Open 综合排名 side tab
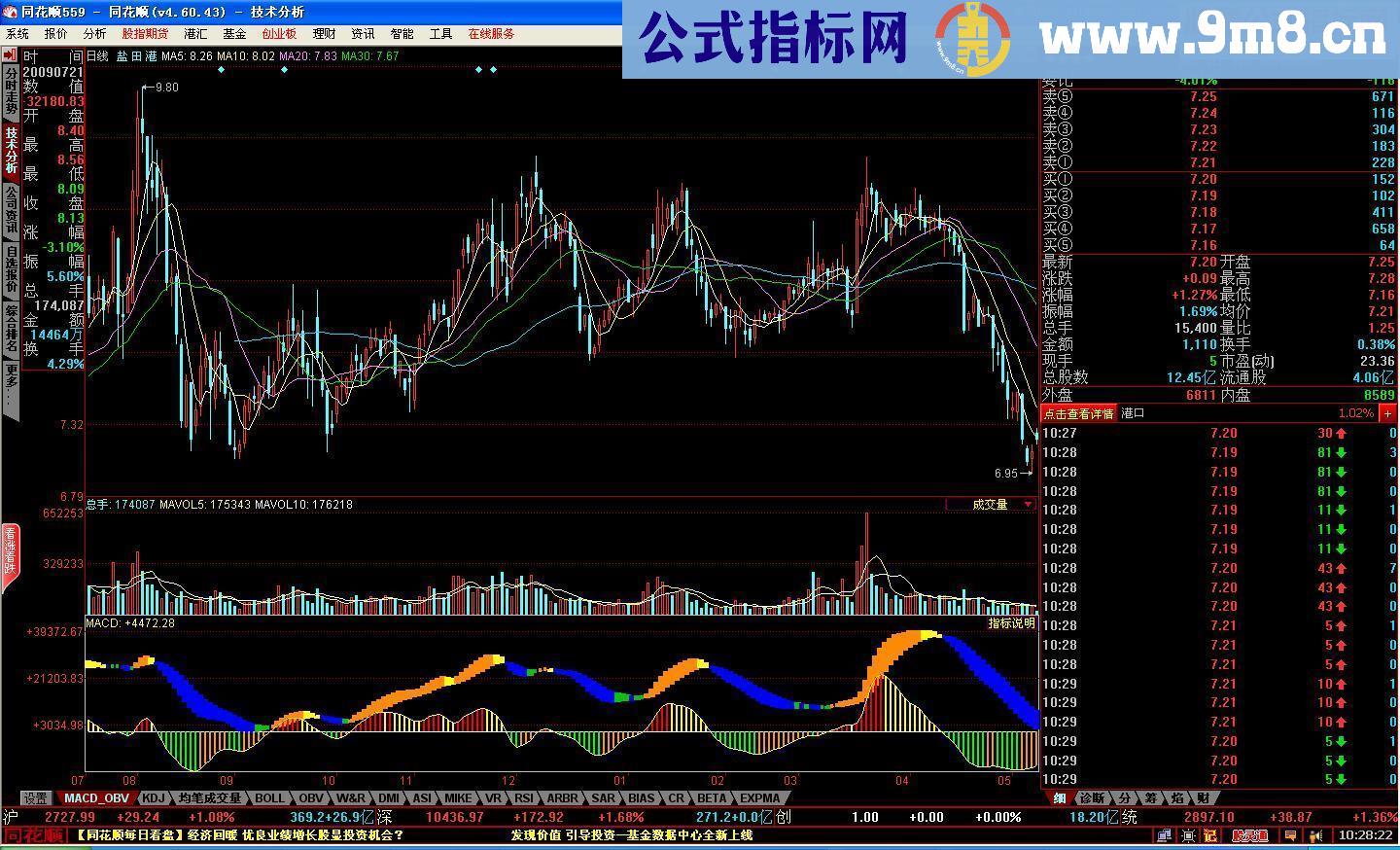The width and height of the screenshot is (1400, 850). pos(11,329)
